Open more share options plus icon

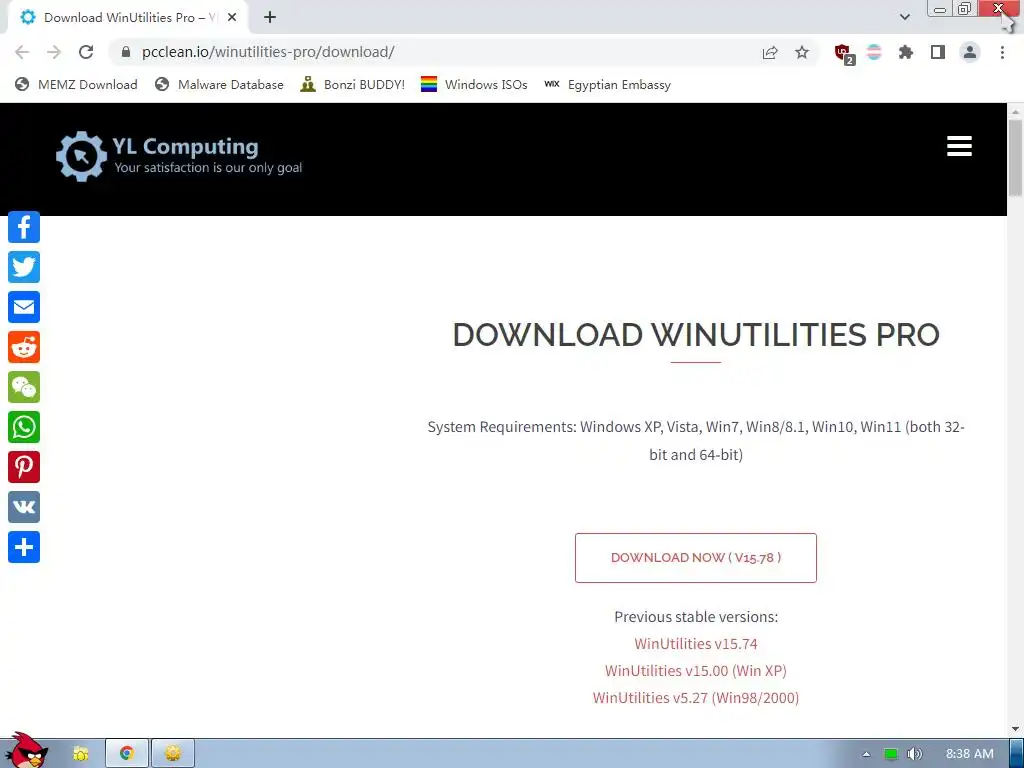click(24, 547)
